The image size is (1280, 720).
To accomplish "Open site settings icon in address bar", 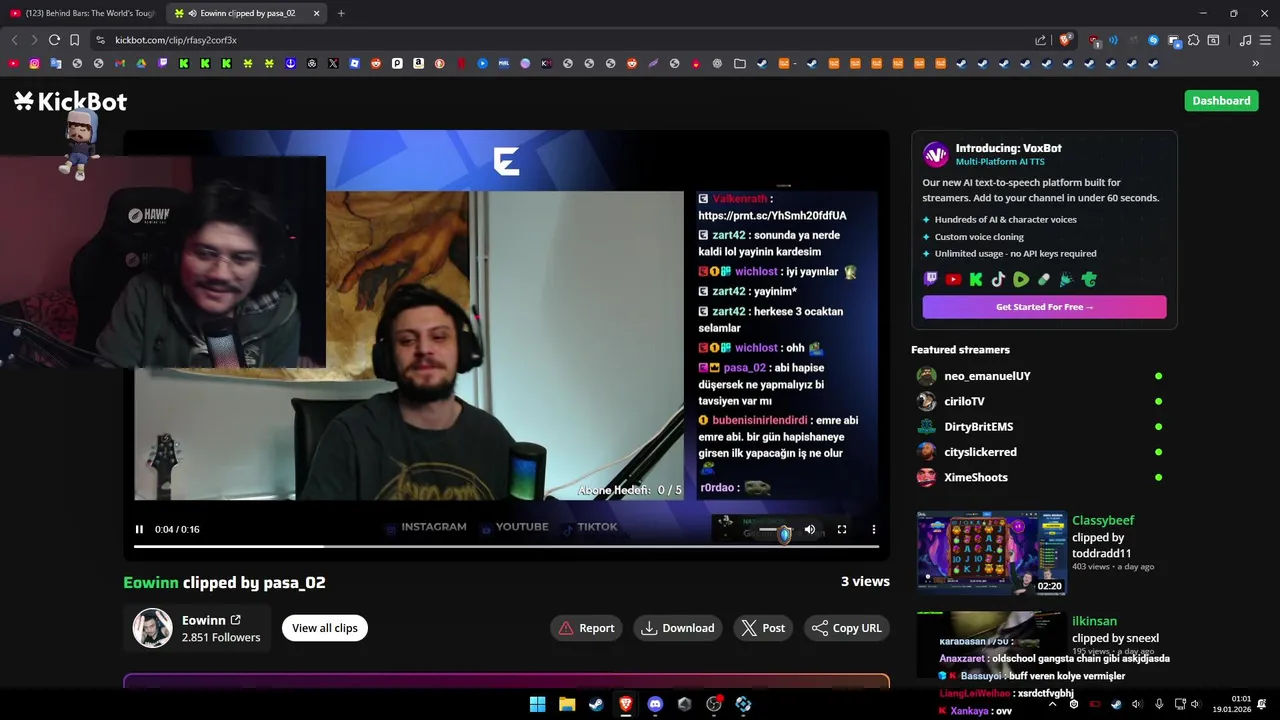I will [100, 40].
